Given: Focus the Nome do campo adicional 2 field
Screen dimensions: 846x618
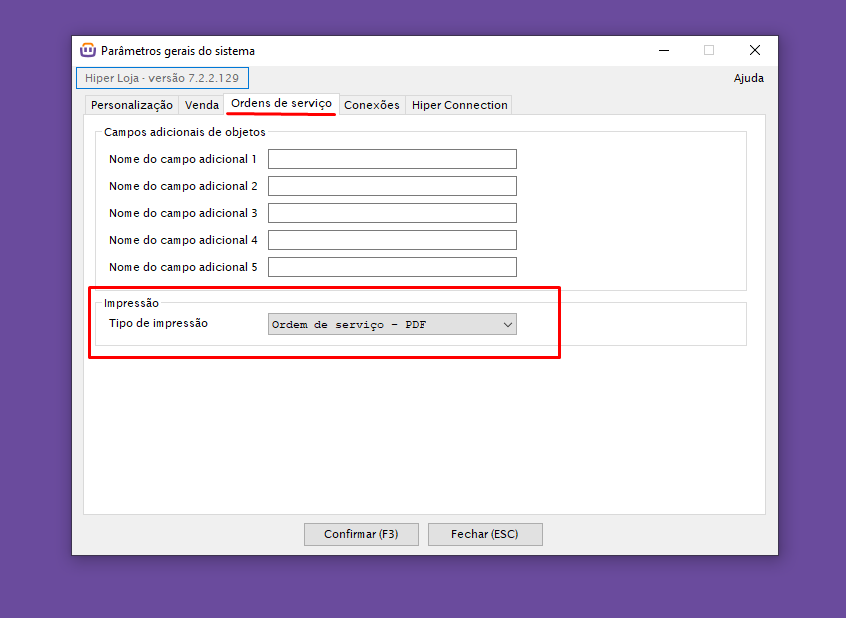Looking at the screenshot, I should (x=392, y=186).
